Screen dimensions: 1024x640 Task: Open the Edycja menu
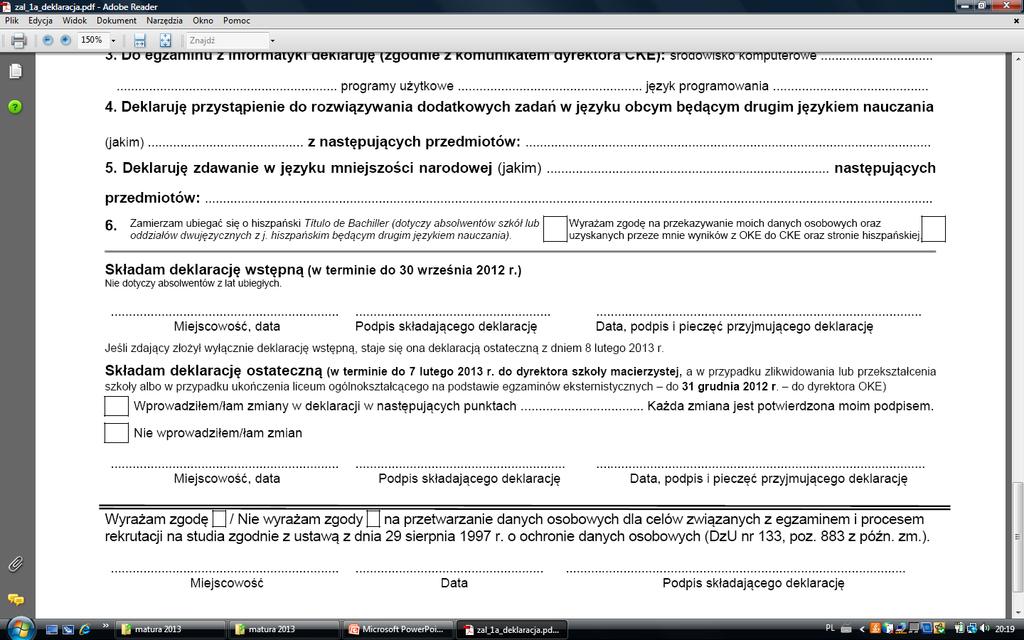click(40, 20)
